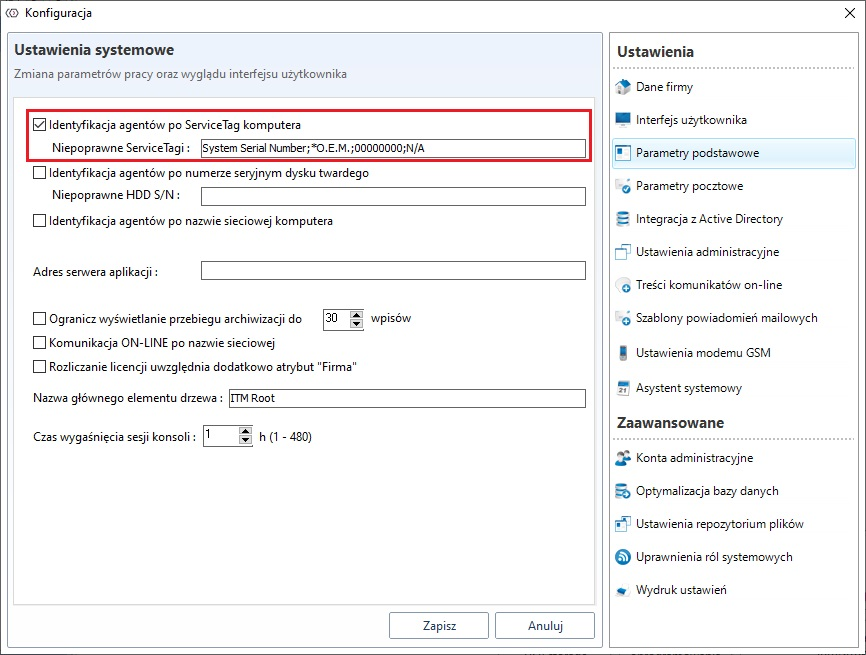Click the Interfejs użytkownika monitor icon
This screenshot has width=866, height=655.
[623, 120]
